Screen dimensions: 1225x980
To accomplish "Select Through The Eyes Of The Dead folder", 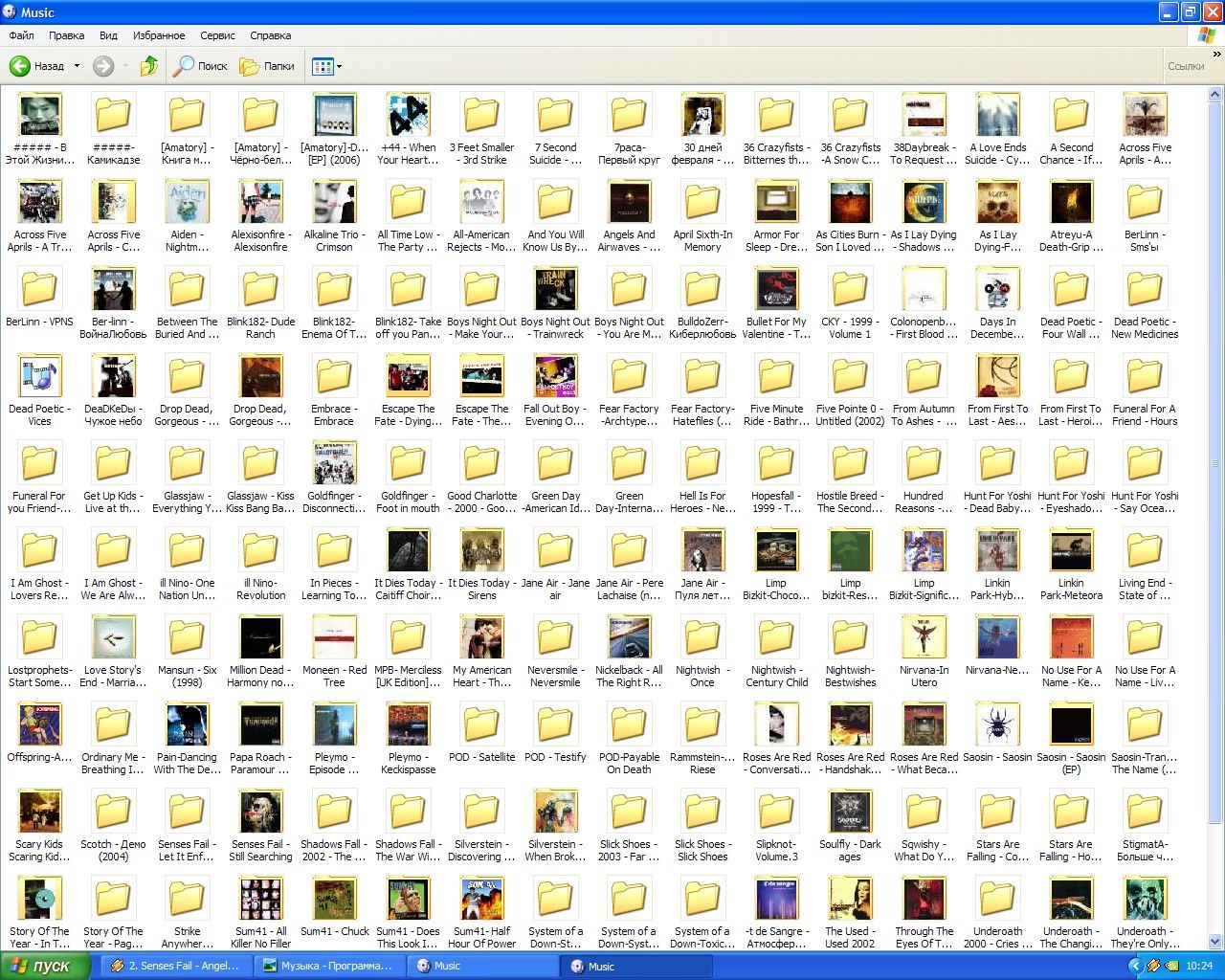I will (x=924, y=913).
